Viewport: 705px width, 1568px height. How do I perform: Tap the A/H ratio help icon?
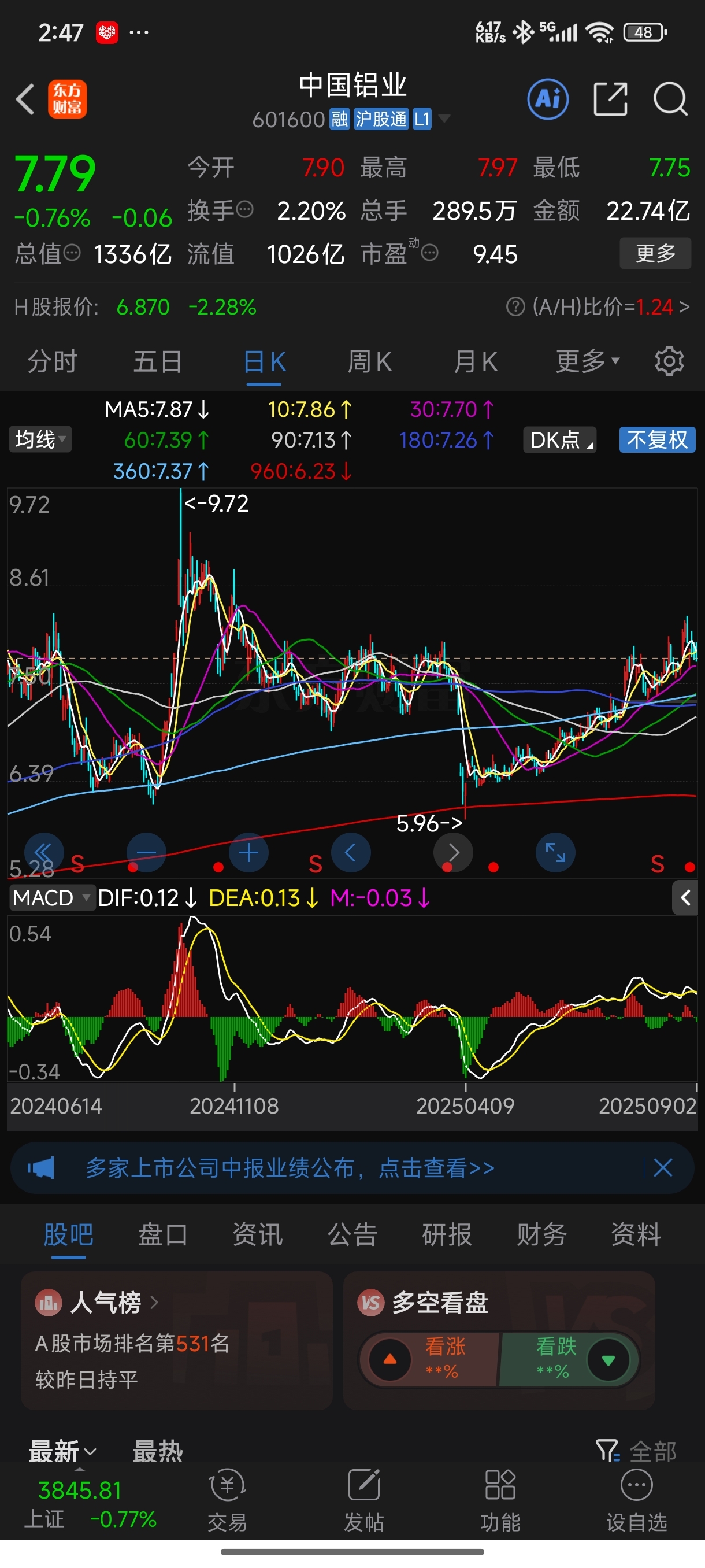515,307
